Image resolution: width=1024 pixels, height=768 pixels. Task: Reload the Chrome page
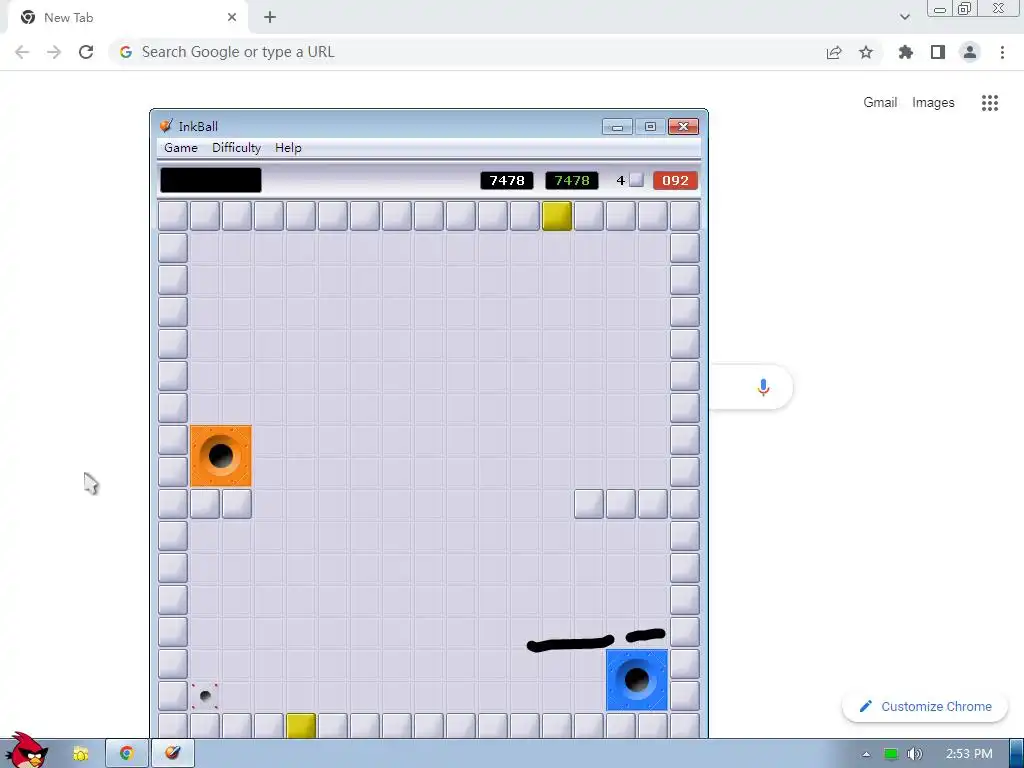point(86,52)
